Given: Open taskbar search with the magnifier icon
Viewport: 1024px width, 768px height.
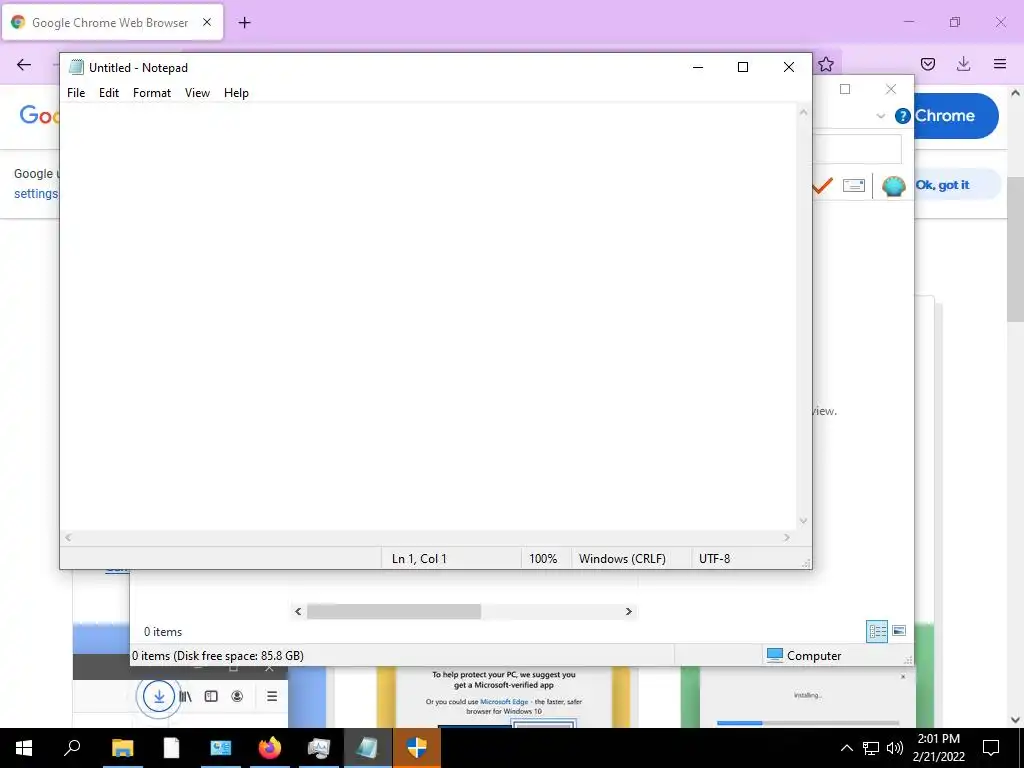Looking at the screenshot, I should click(x=72, y=748).
